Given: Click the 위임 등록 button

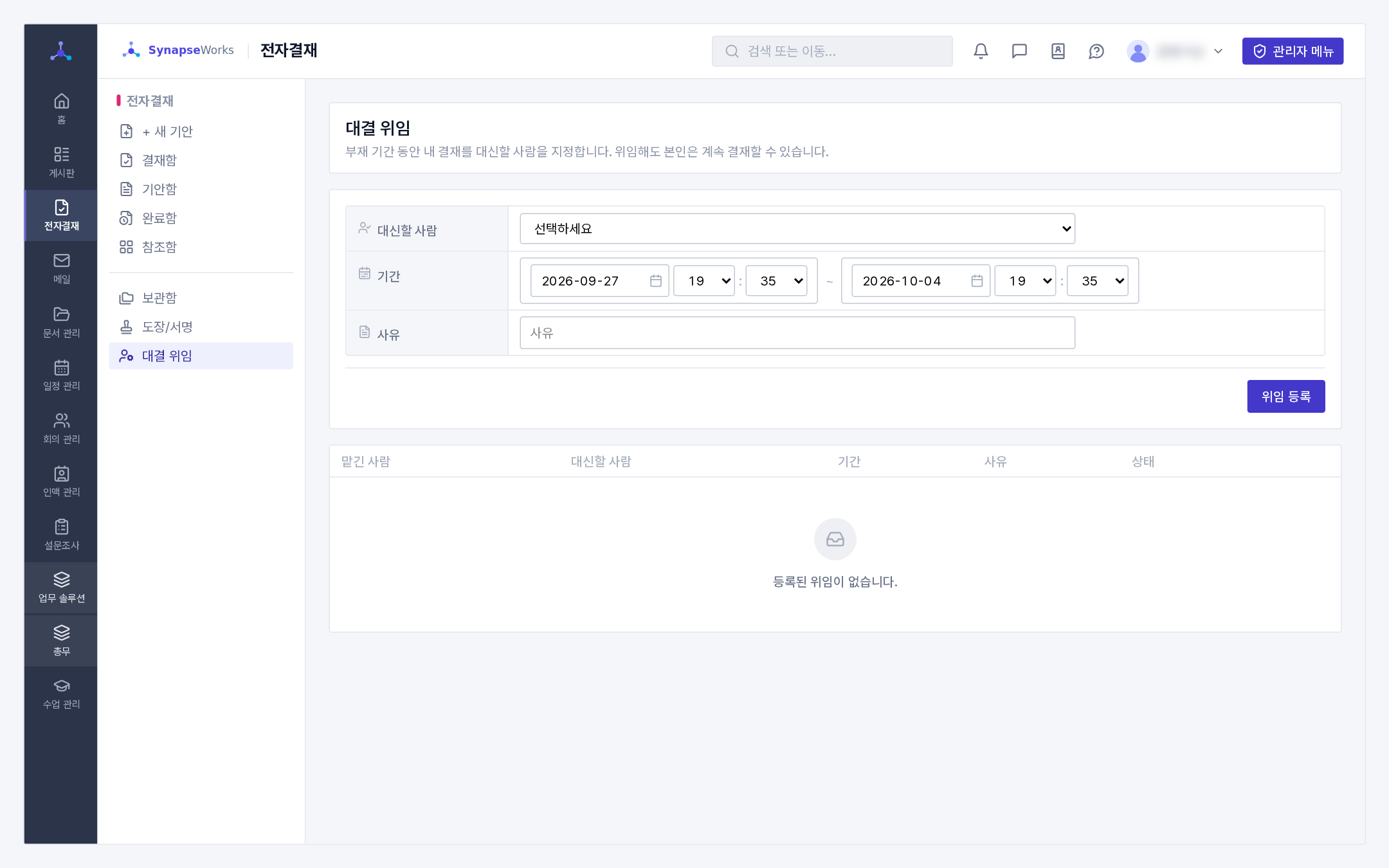Looking at the screenshot, I should 1286,396.
